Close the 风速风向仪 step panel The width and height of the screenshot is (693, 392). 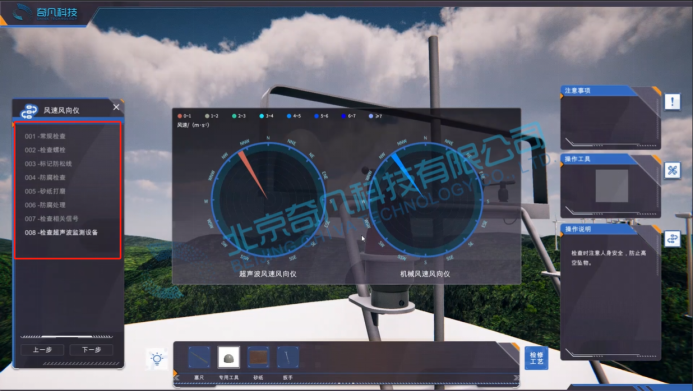116,107
